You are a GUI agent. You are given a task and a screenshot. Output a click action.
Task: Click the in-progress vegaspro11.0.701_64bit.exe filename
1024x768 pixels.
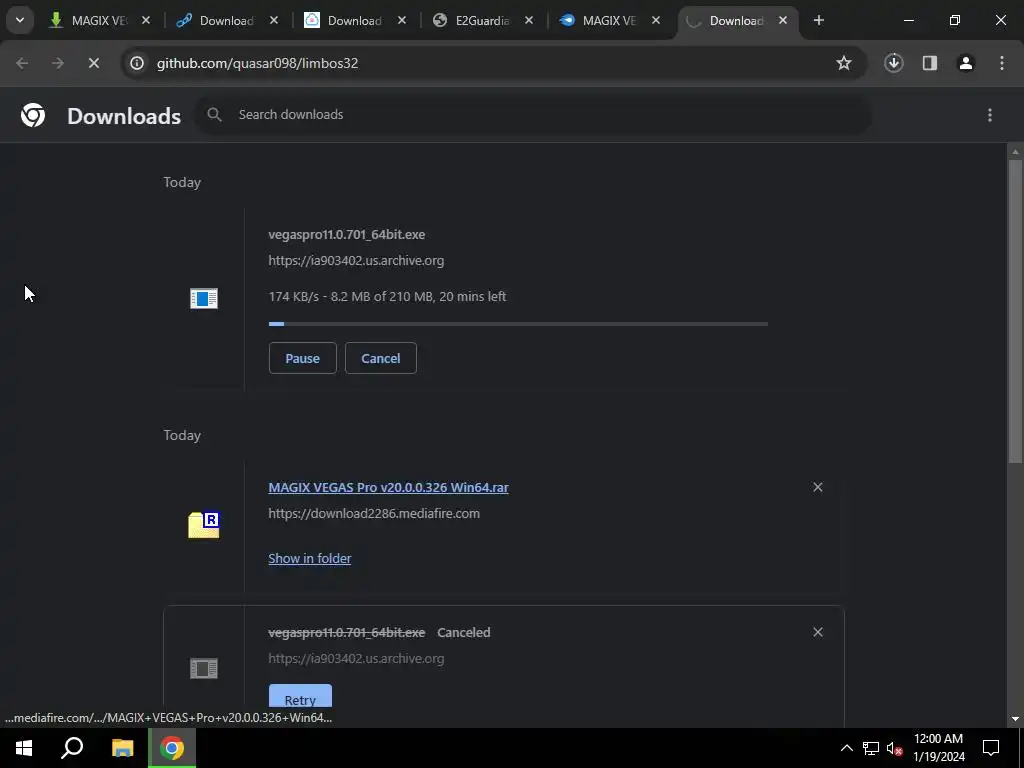[347, 234]
